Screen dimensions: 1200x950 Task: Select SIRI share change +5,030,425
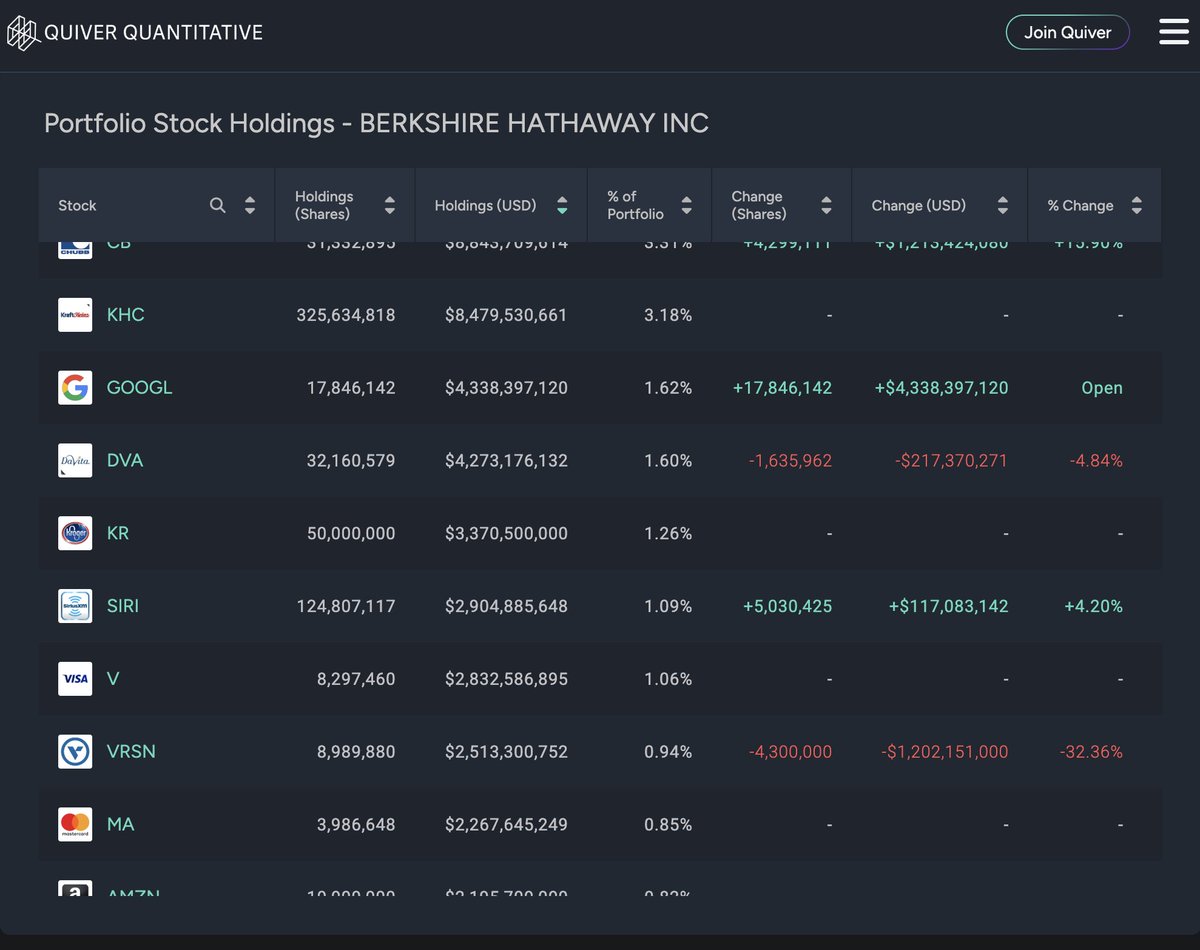tap(788, 606)
